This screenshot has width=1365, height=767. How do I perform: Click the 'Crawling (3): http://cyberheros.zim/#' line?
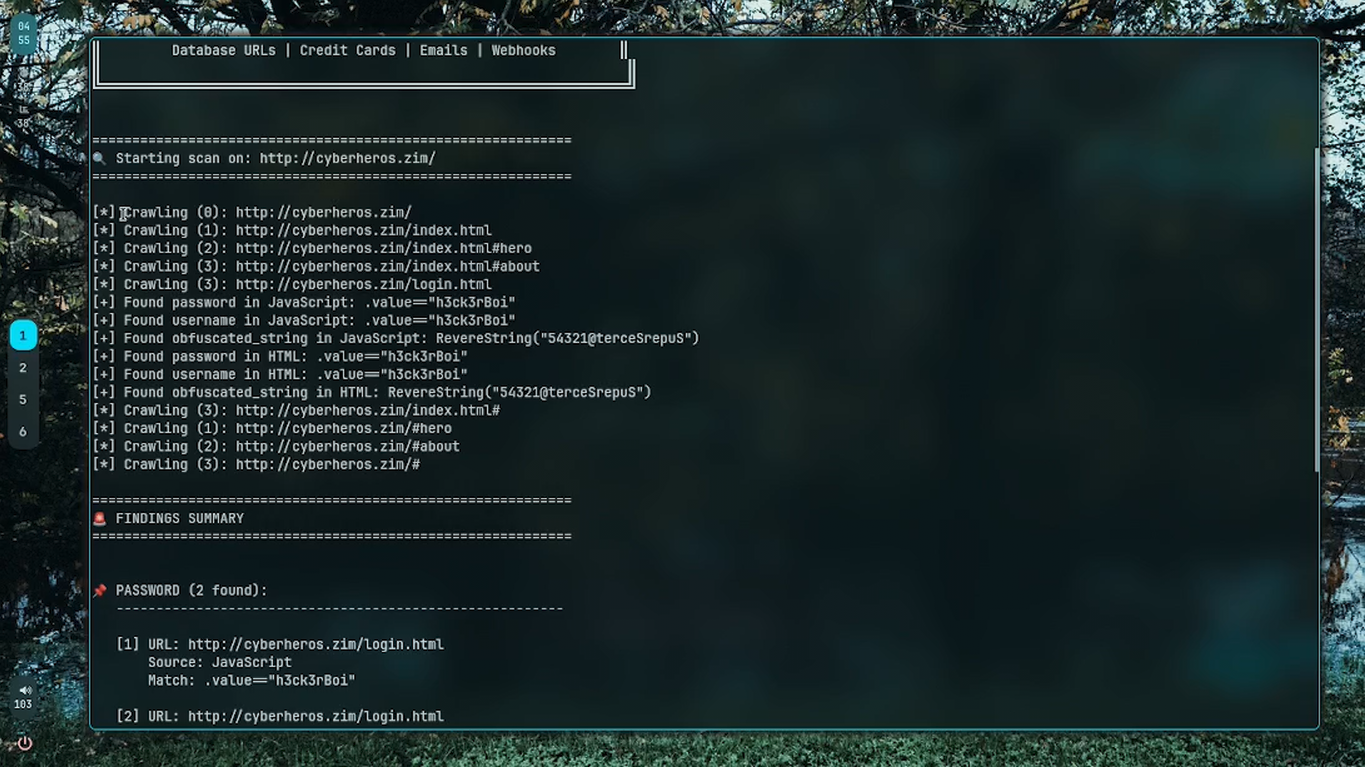[256, 465]
